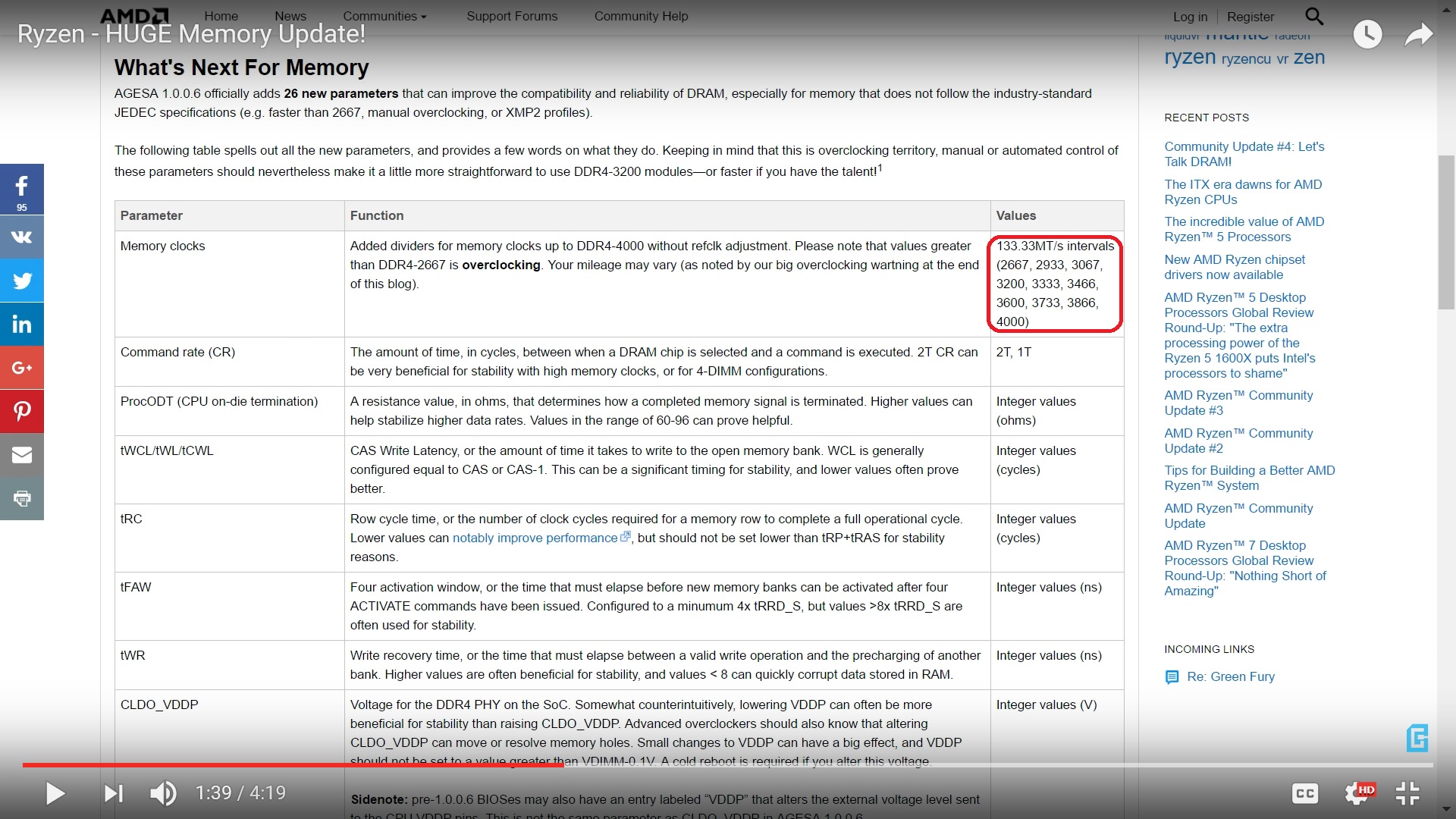Click the Log in link
The height and width of the screenshot is (819, 1456).
(1190, 17)
